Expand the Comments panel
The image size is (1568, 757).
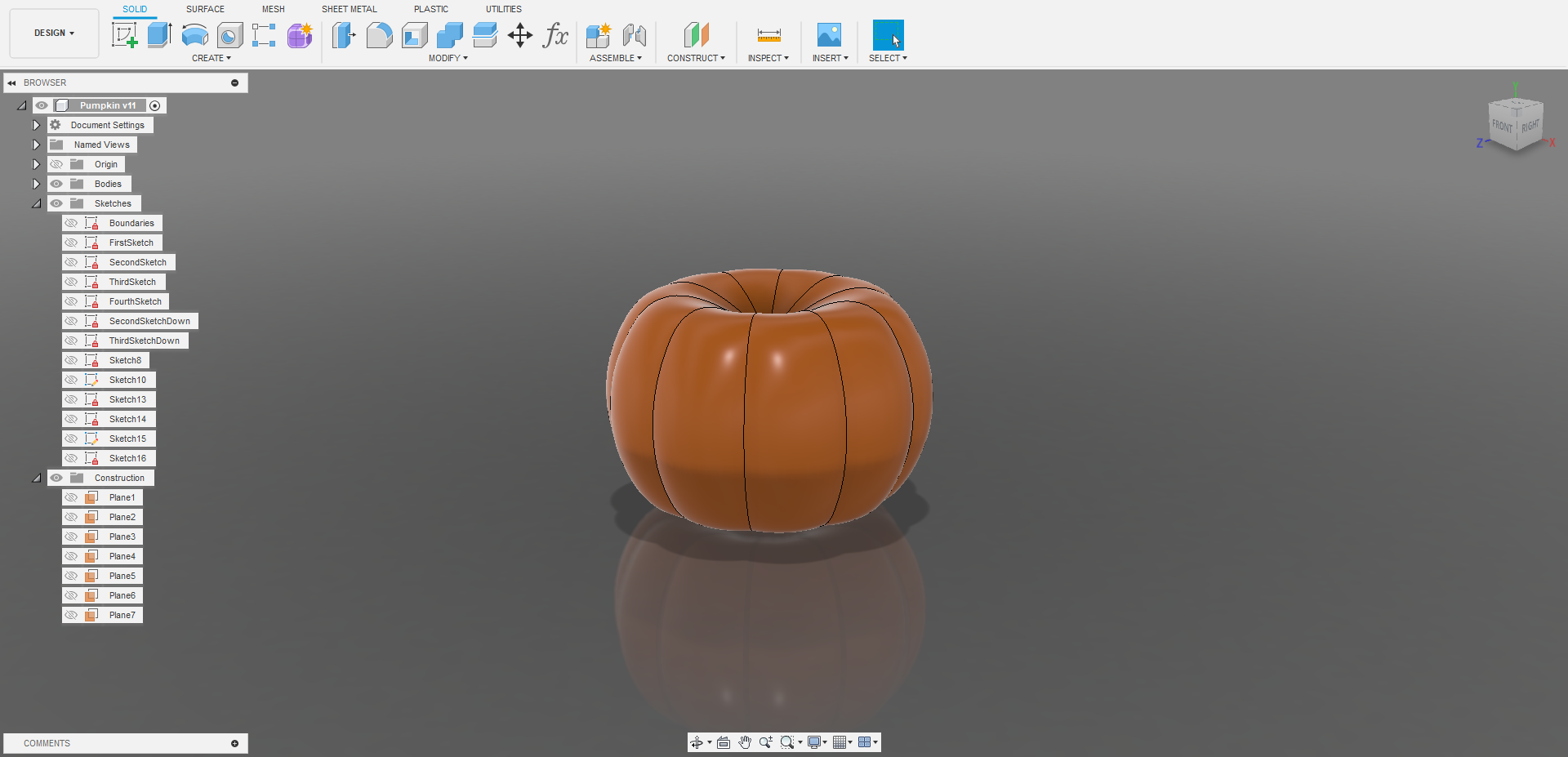[235, 743]
